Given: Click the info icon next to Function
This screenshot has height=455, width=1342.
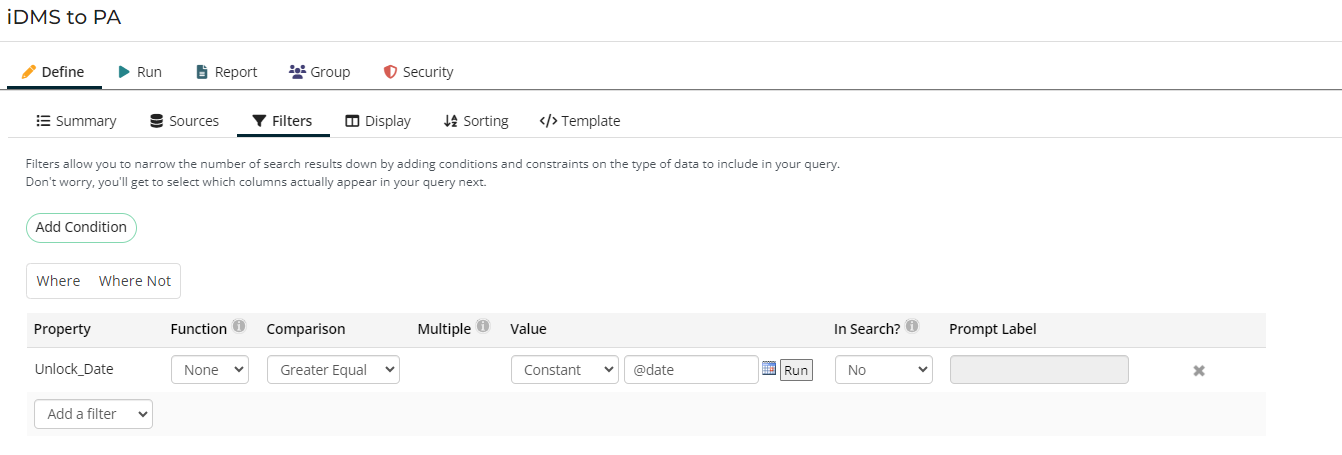Looking at the screenshot, I should (x=239, y=327).
